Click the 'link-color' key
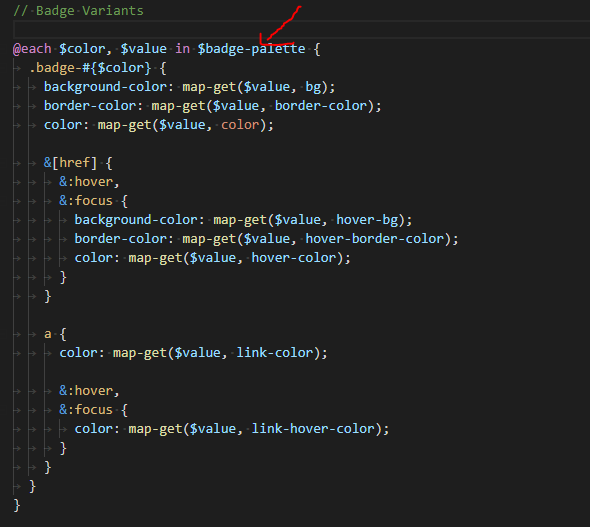The height and width of the screenshot is (527, 590). click(275, 353)
